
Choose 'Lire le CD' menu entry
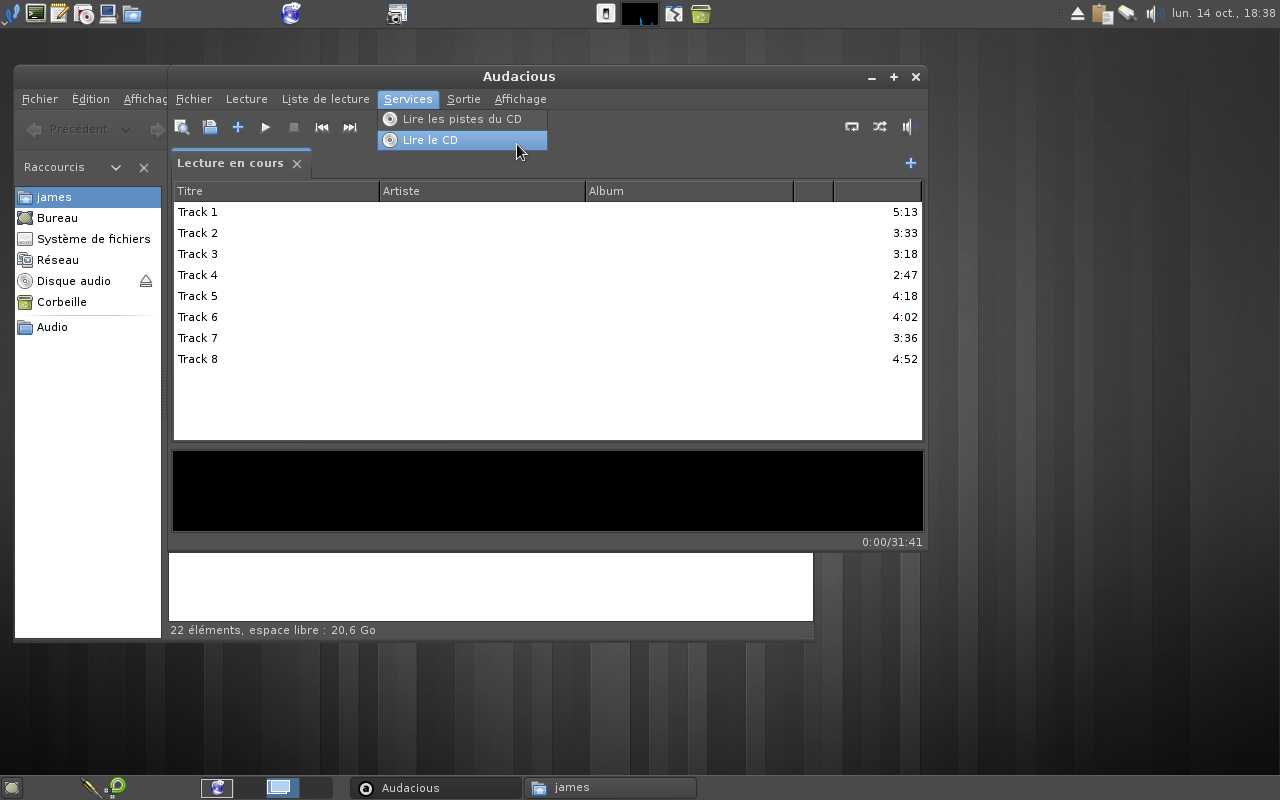(x=462, y=140)
